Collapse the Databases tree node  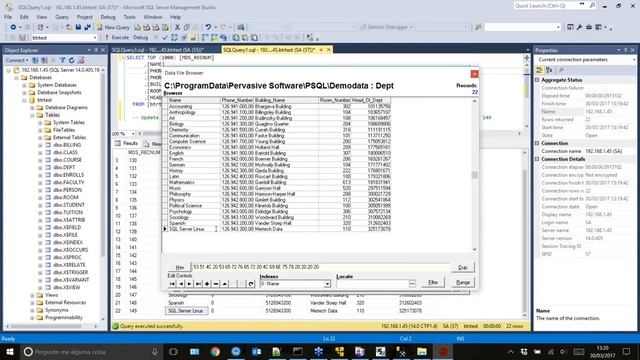tap(16, 78)
